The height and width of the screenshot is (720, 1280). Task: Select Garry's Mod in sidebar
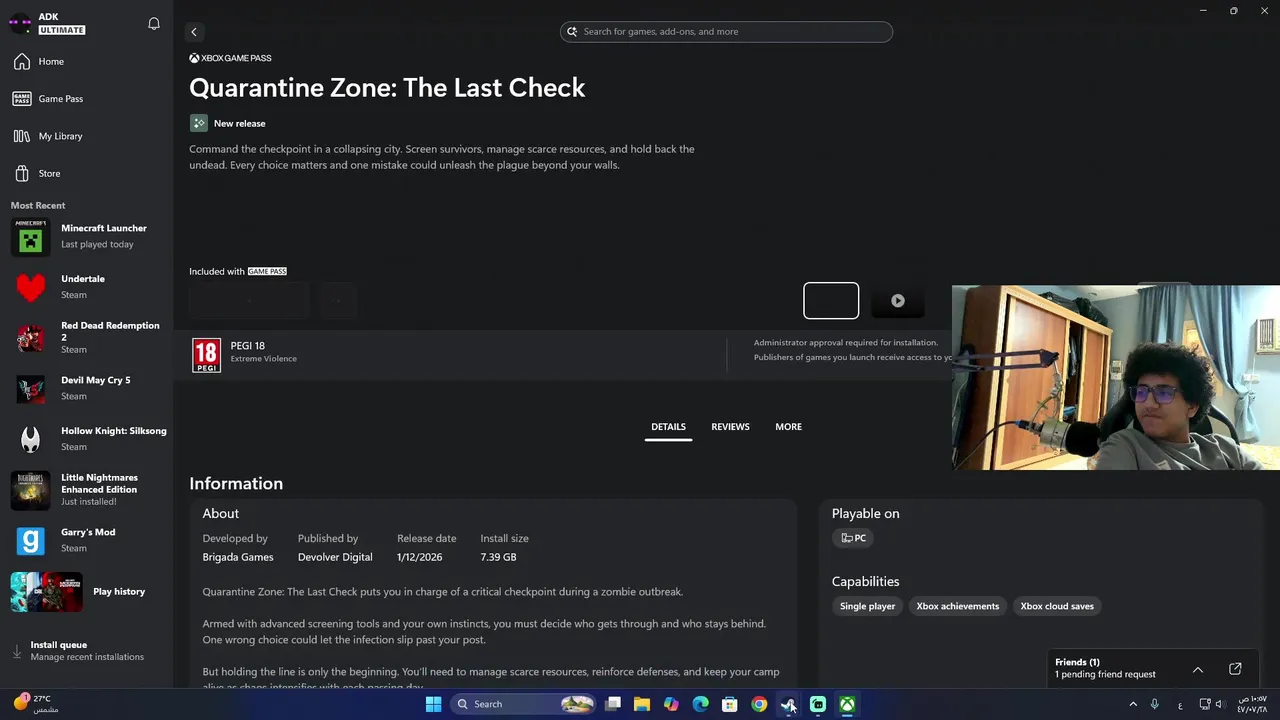click(86, 540)
